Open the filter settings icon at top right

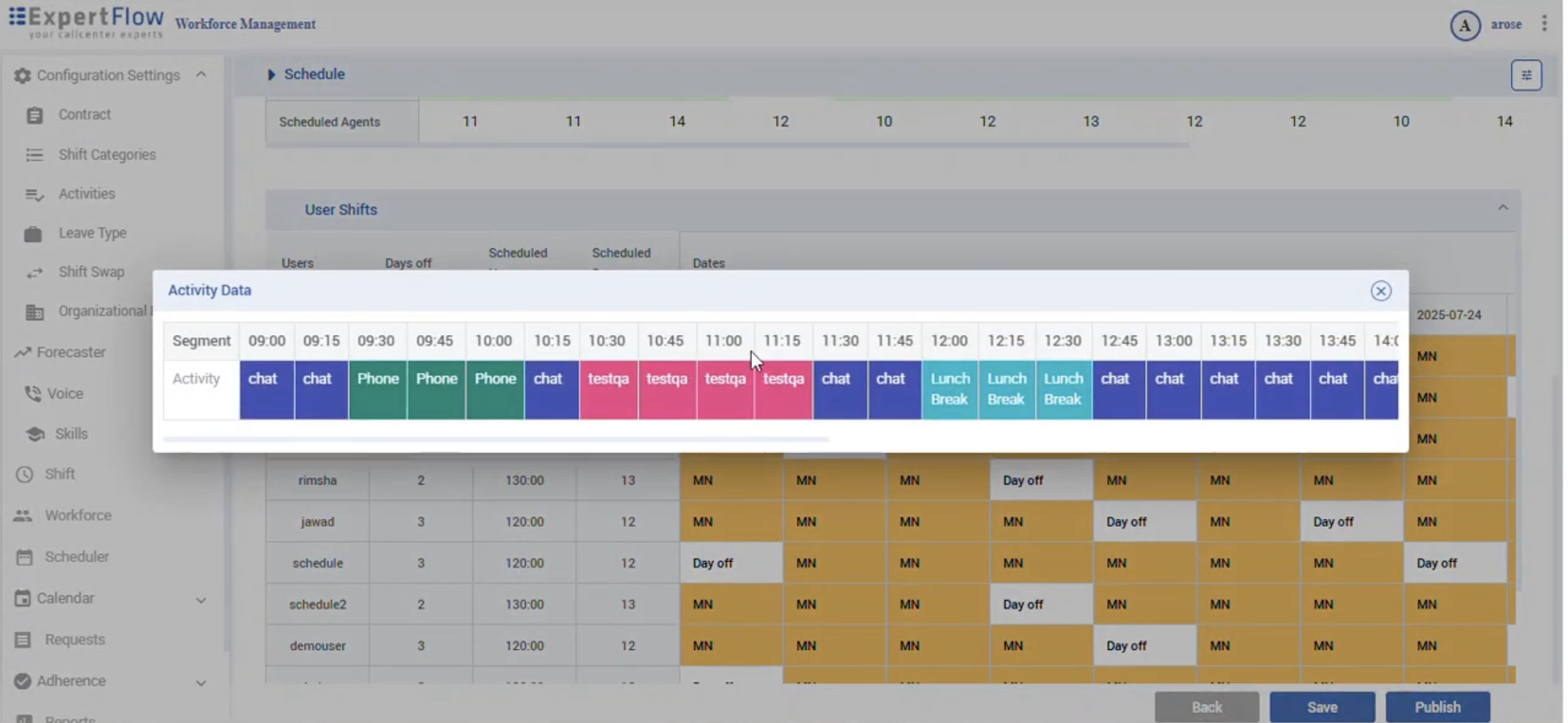tap(1525, 75)
